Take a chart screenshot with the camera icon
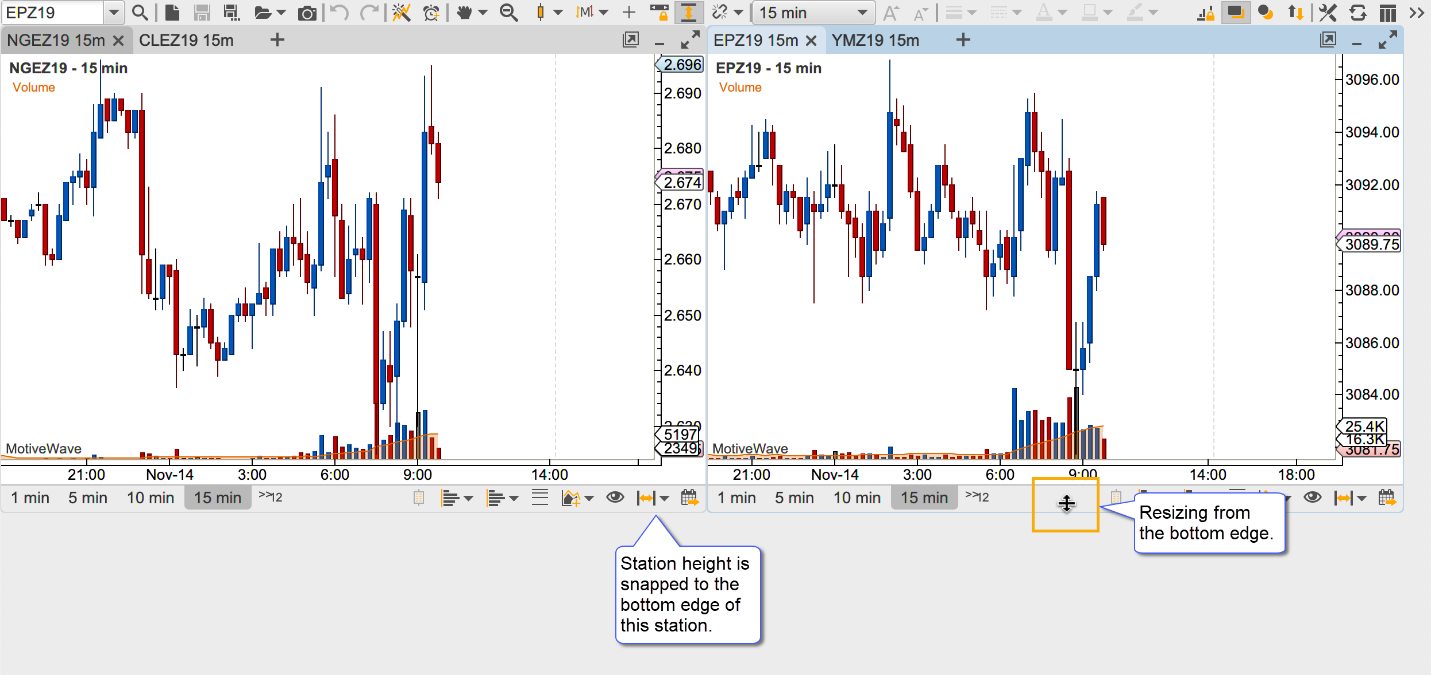 click(308, 13)
